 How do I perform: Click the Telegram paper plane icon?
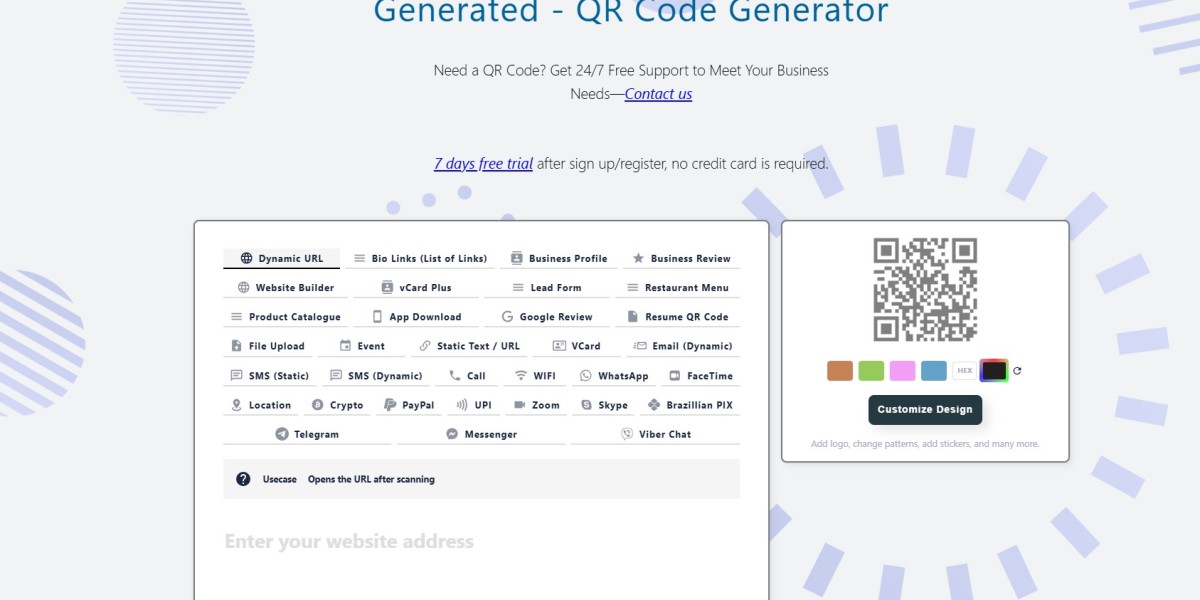coord(282,434)
